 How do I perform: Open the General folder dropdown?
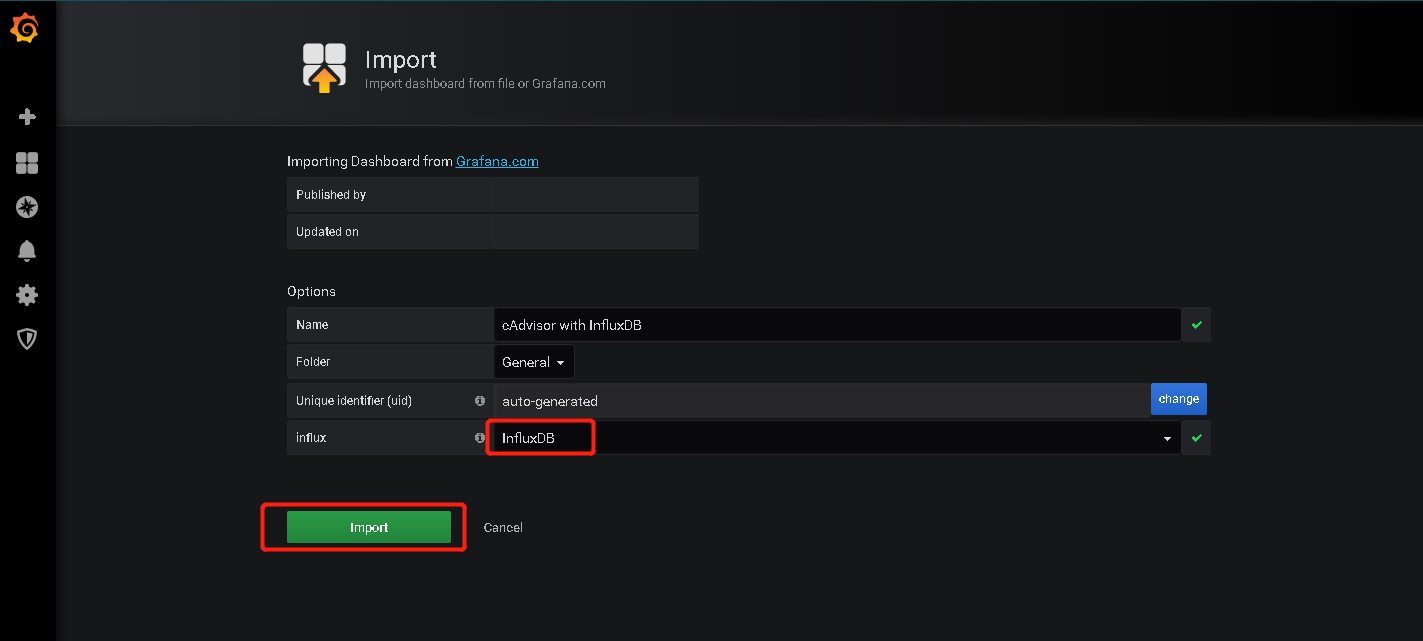pyautogui.click(x=534, y=362)
